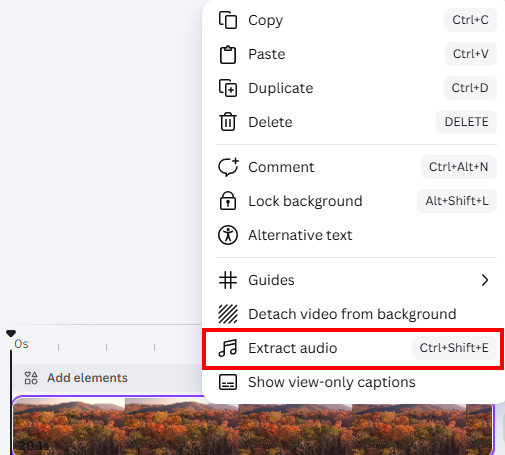Click the Add elements button
505x455 pixels.
76,378
